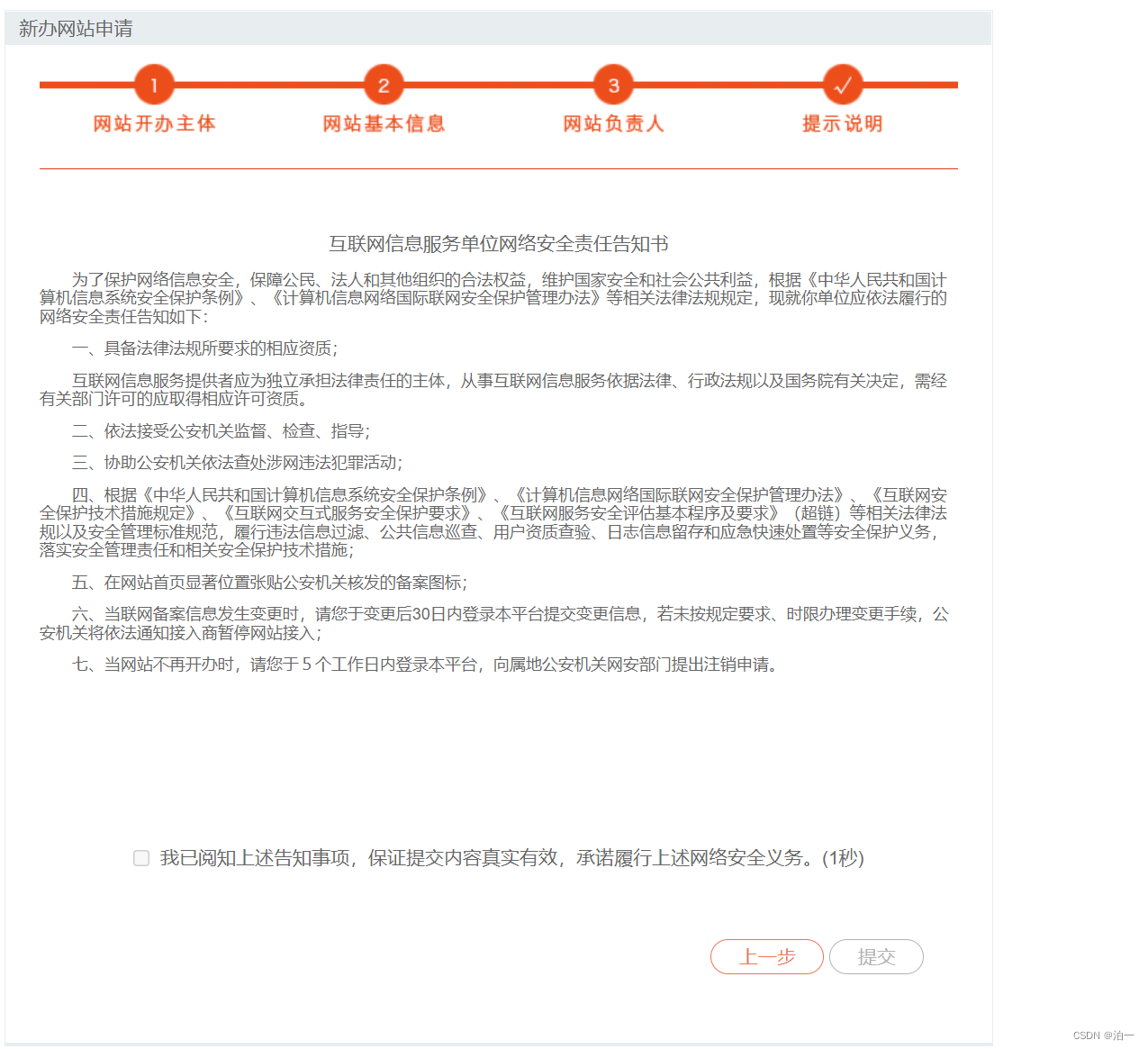Image resolution: width=1148 pixels, height=1049 pixels.
Task: Go back with the 上一步 button
Action: tap(767, 957)
